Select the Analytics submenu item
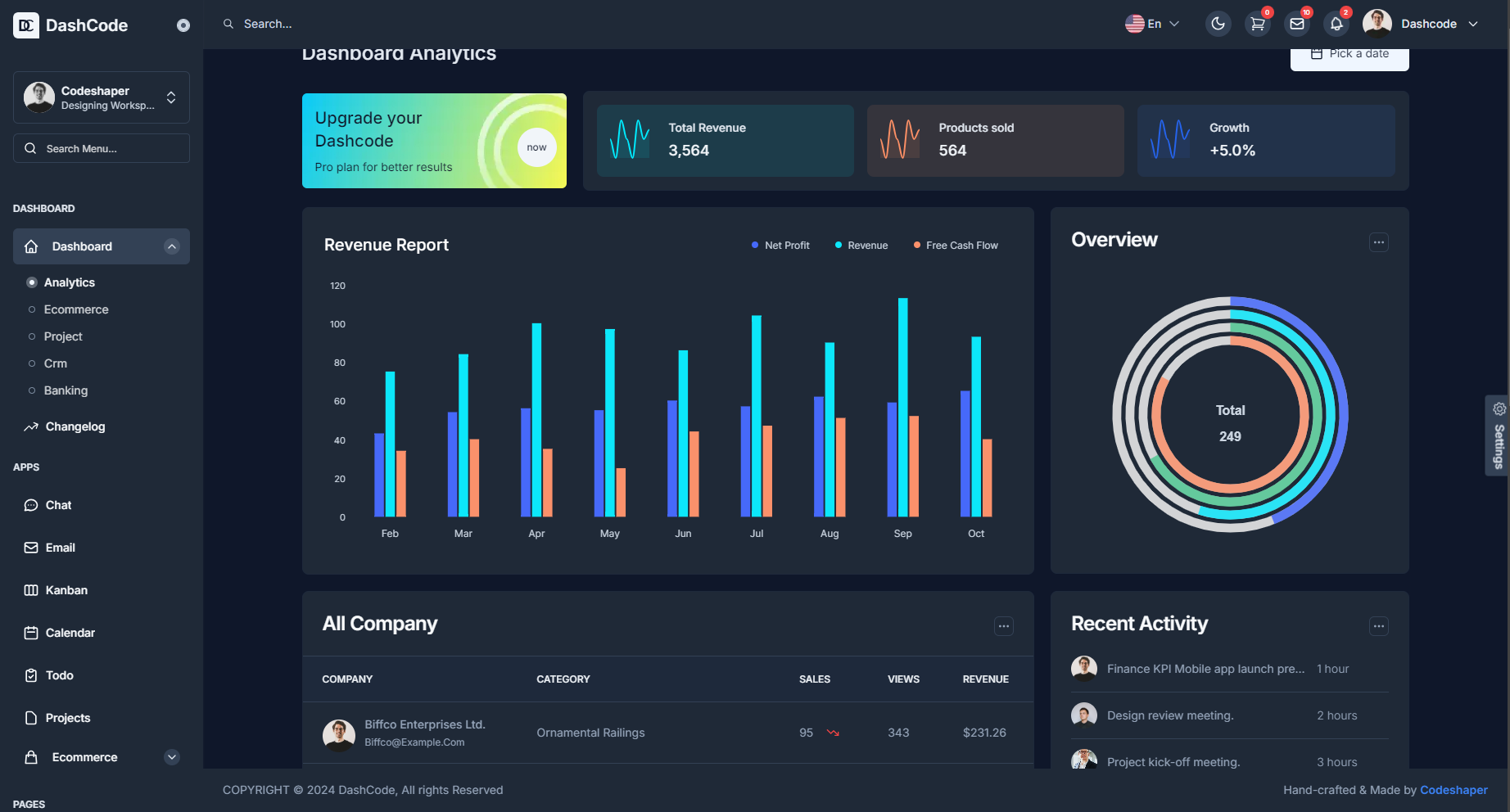This screenshot has height=812, width=1510. 70,282
